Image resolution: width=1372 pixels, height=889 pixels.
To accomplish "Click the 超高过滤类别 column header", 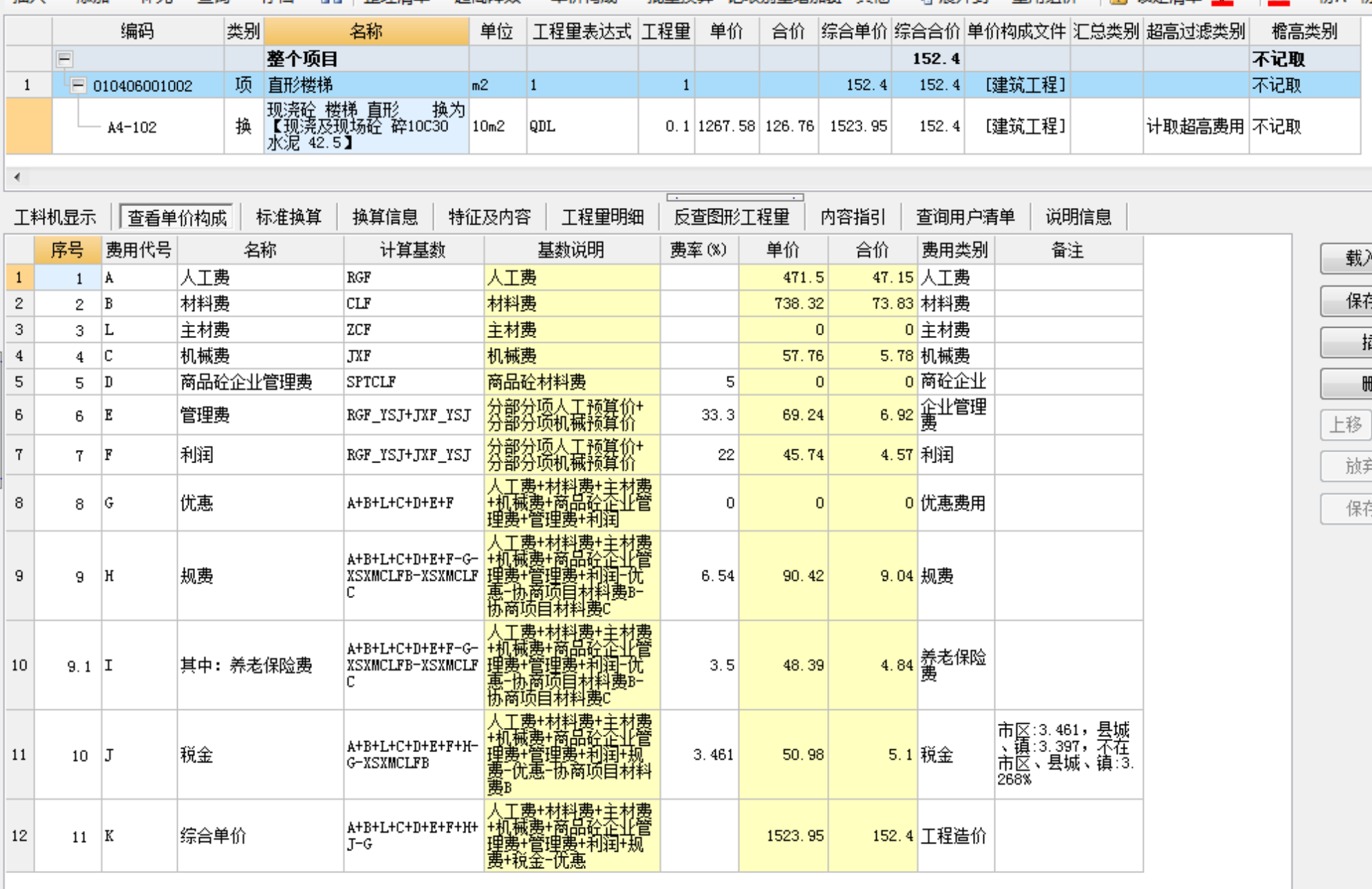I will (1196, 31).
